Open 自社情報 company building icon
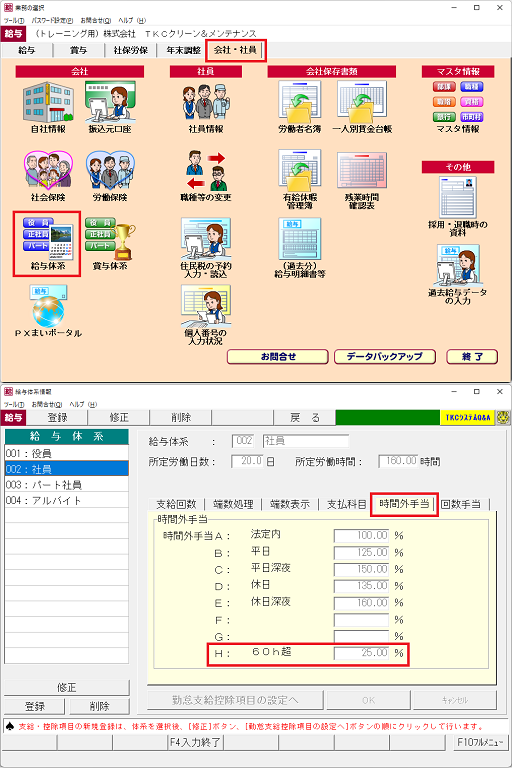 pos(48,103)
